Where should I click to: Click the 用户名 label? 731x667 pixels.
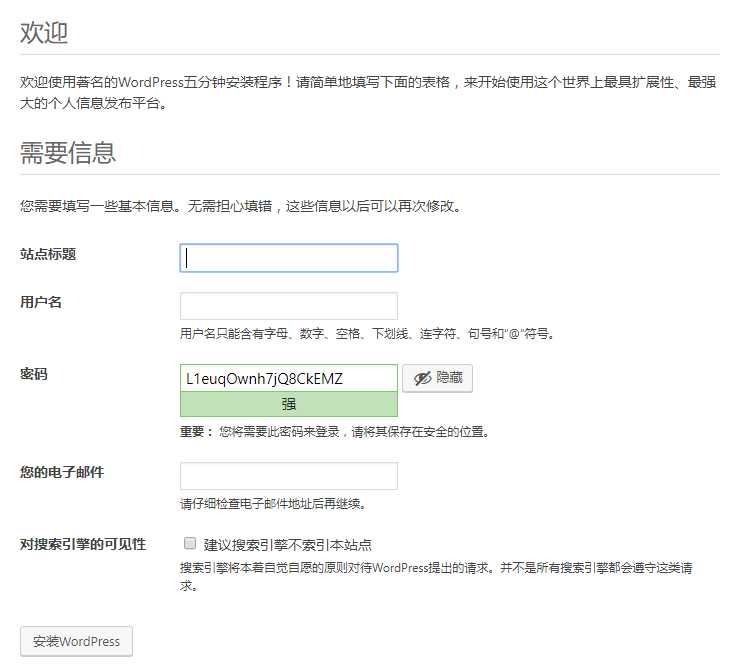coord(41,302)
